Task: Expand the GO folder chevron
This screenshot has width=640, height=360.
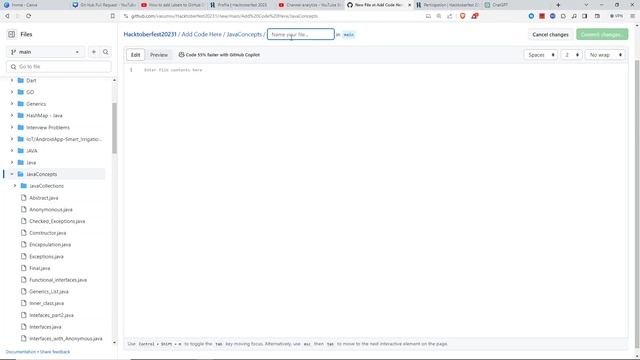Action: (x=12, y=92)
